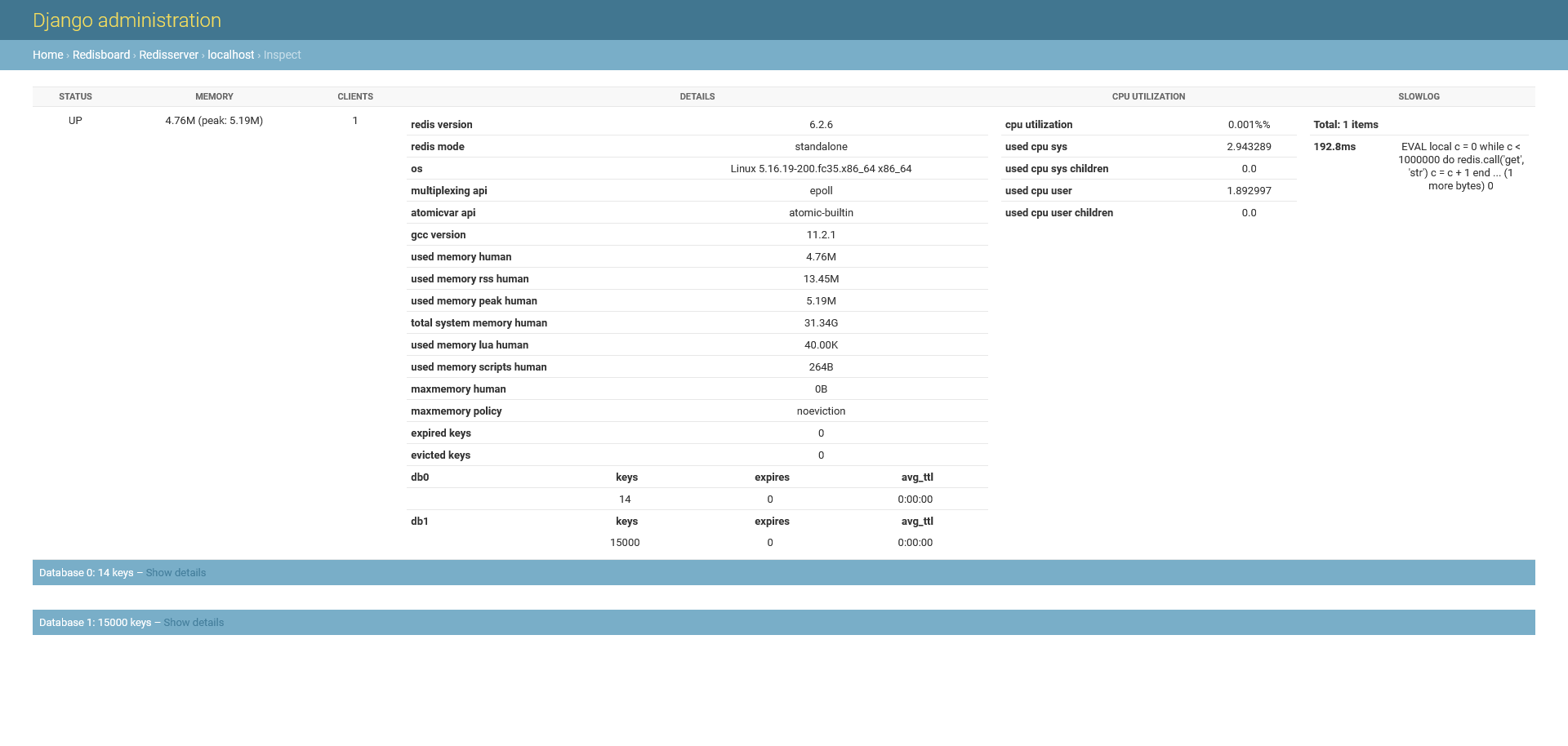Click the UP status value
Viewport: 1568px width, 746px height.
(75, 121)
